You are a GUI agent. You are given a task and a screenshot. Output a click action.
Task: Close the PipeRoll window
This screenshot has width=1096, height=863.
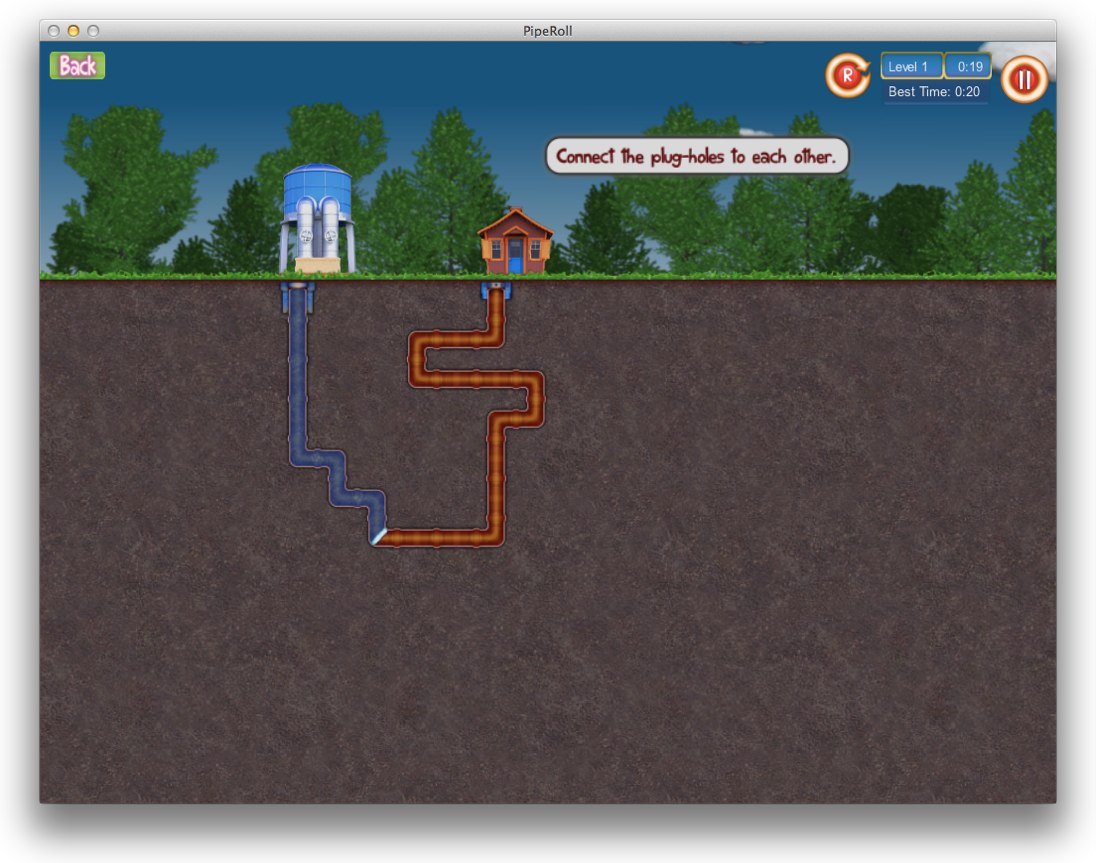click(x=54, y=31)
